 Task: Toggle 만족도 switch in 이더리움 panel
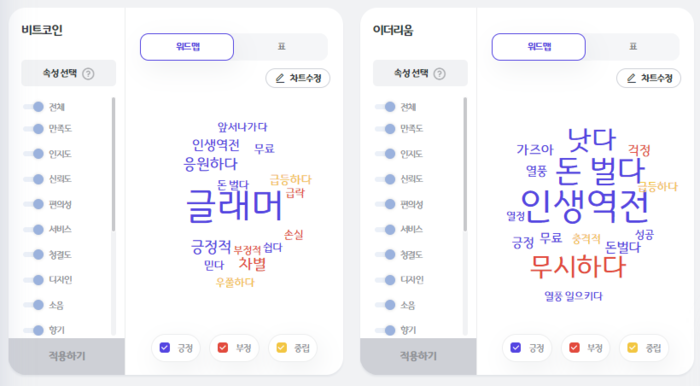[x=385, y=129]
